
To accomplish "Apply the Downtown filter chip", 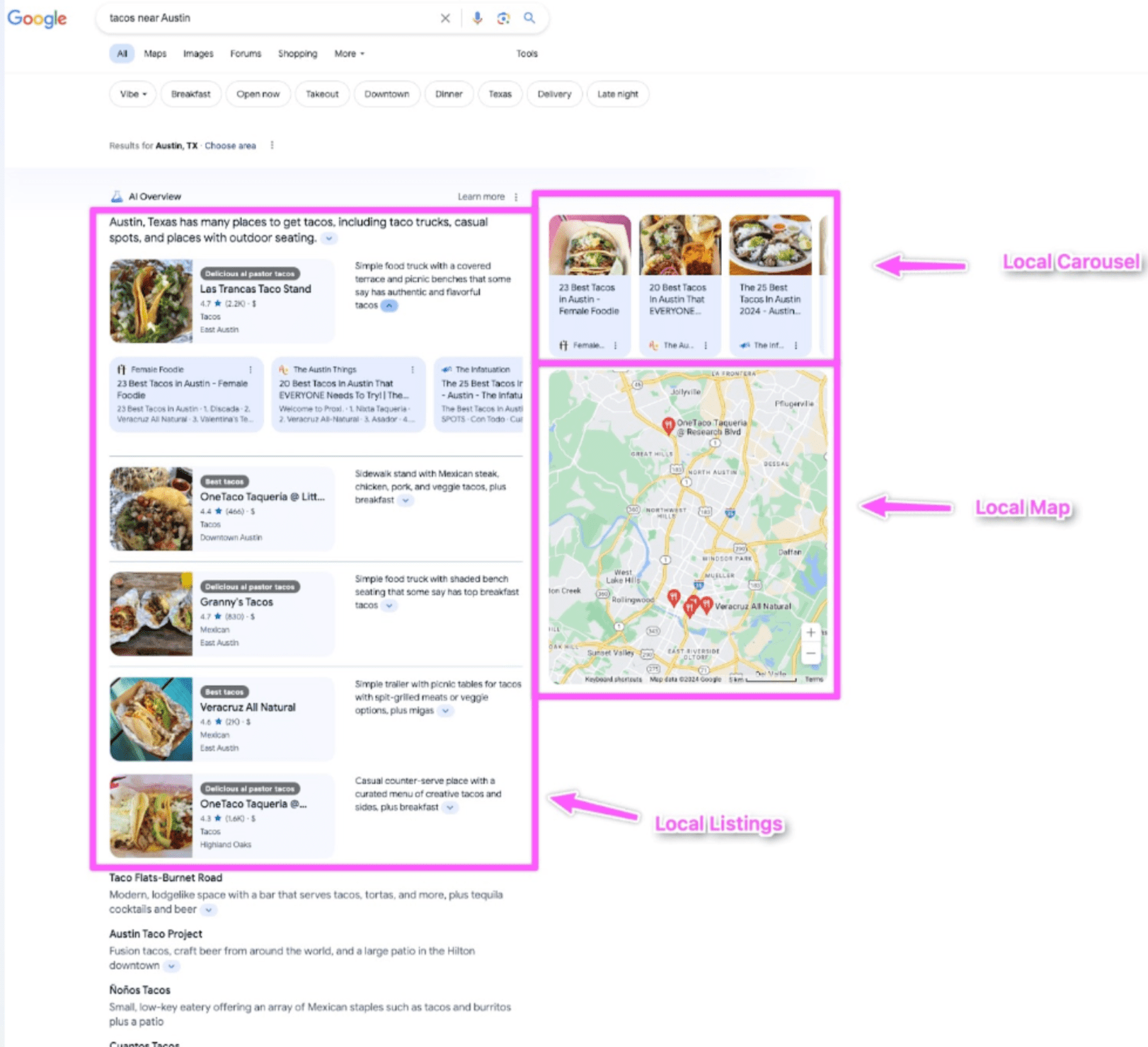I will click(x=387, y=94).
